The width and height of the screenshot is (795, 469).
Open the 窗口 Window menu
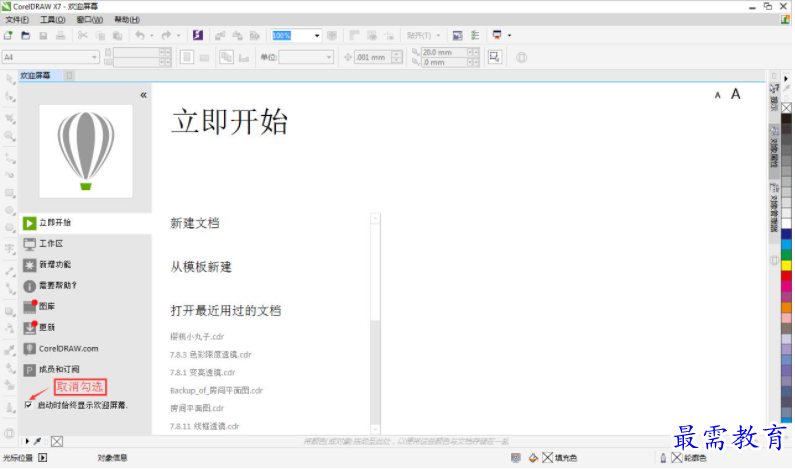click(90, 20)
